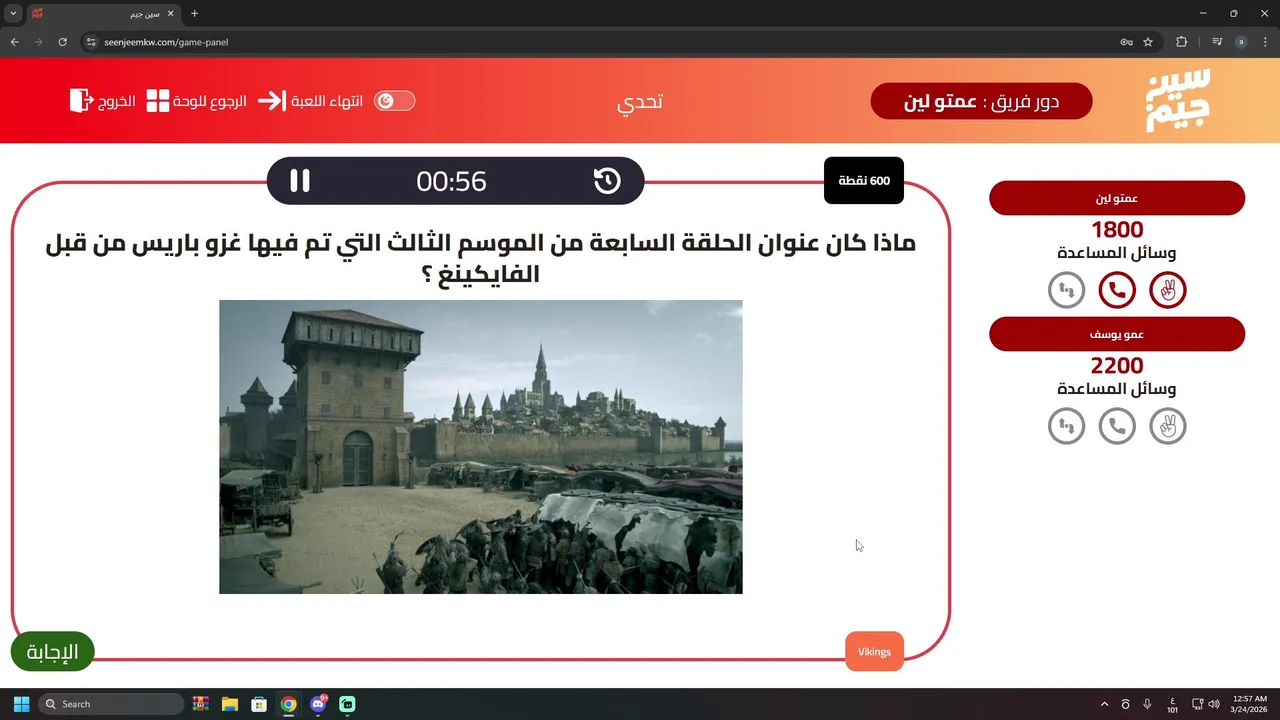Use عمتو لين's two-fingers lifeline

click(1168, 291)
